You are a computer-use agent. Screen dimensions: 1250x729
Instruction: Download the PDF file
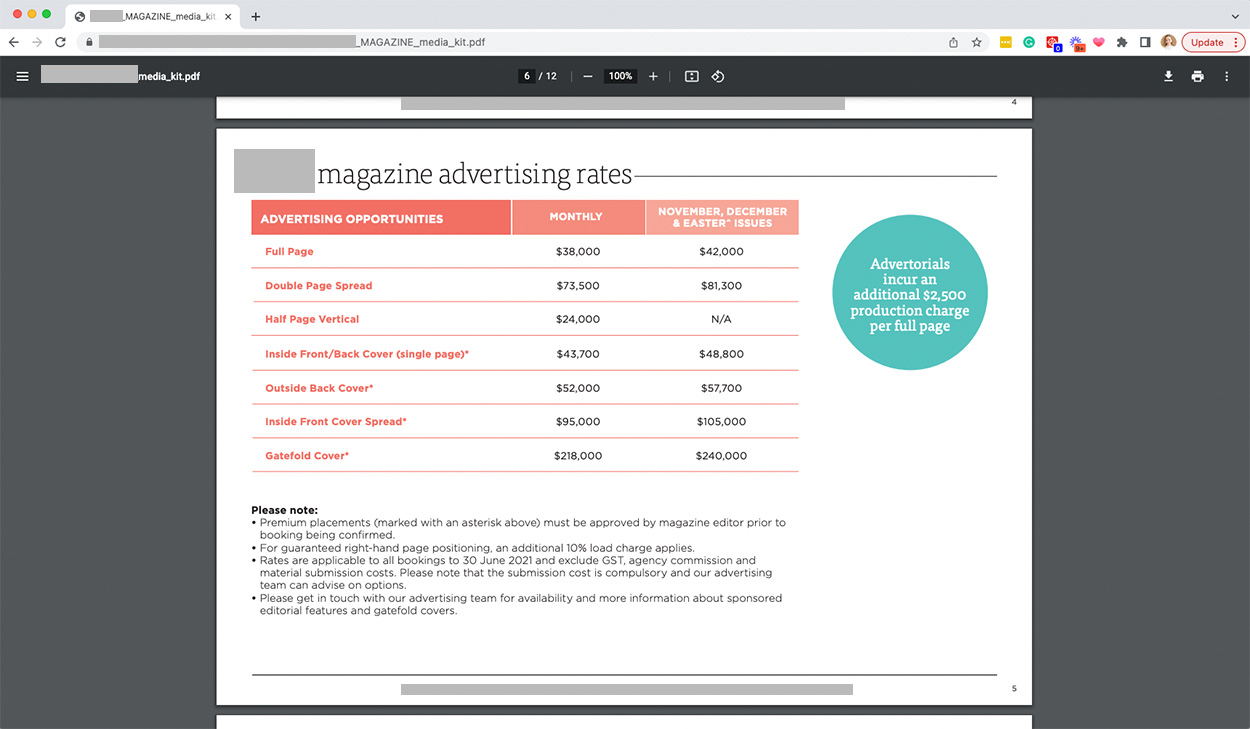point(1168,76)
